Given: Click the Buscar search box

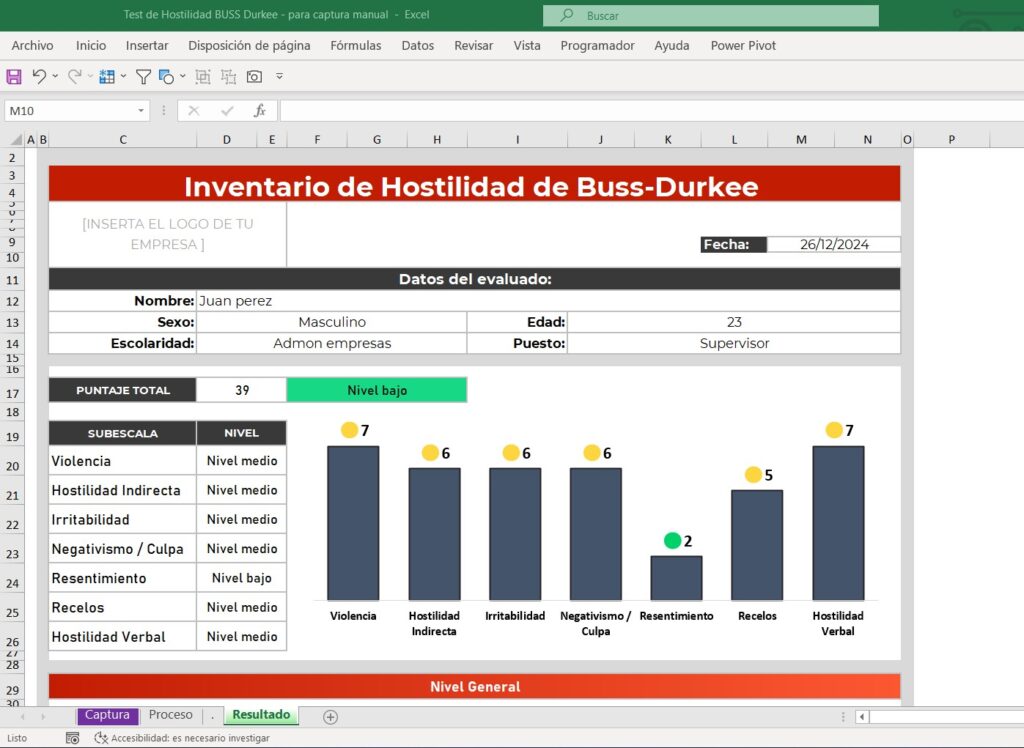Looking at the screenshot, I should coord(711,16).
